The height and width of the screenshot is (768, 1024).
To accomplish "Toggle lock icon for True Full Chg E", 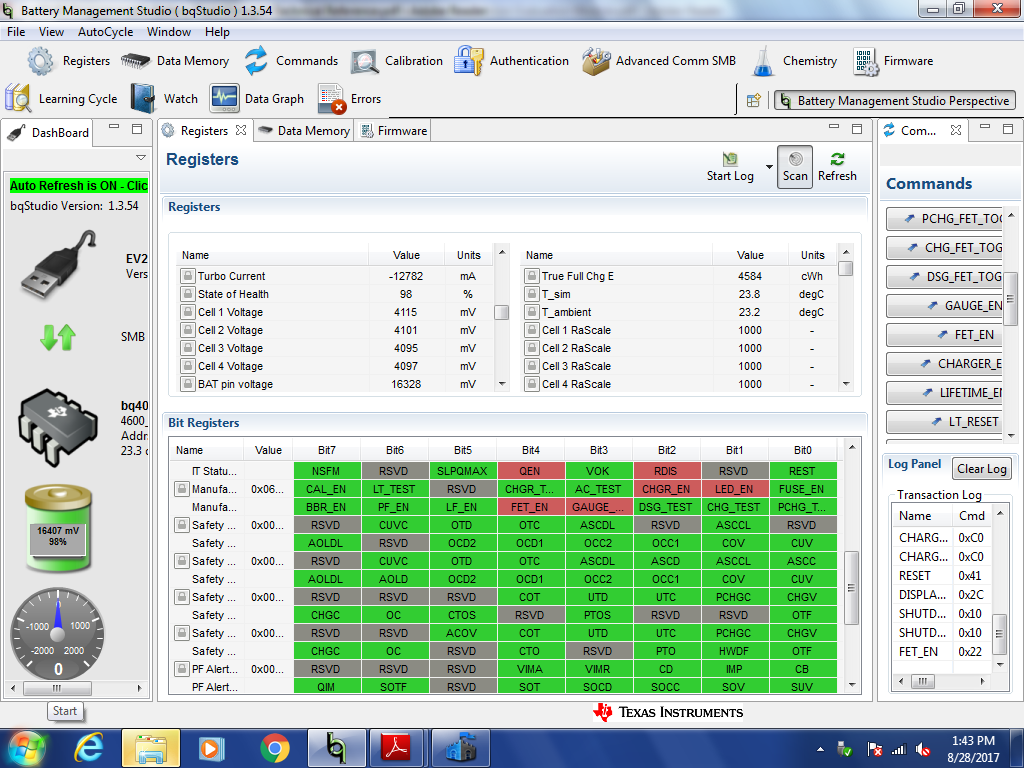I will click(532, 276).
